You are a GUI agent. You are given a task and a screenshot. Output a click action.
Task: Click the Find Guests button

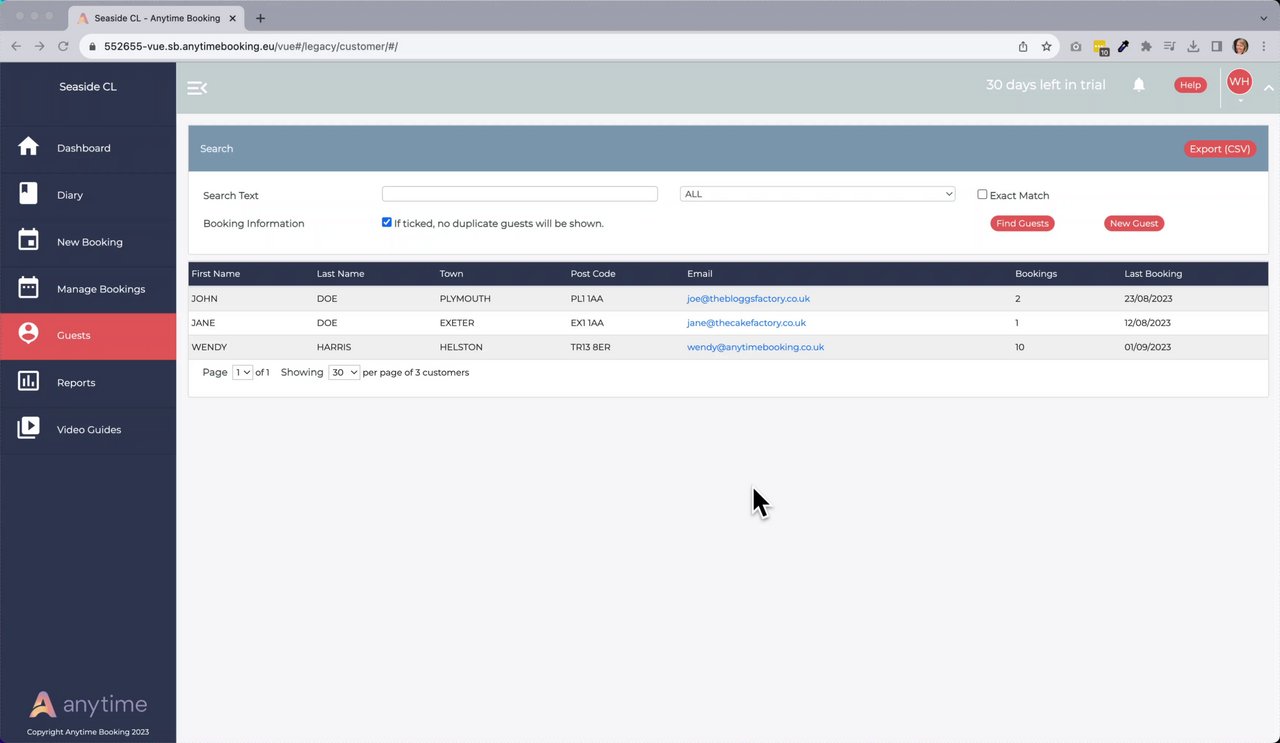(1022, 223)
